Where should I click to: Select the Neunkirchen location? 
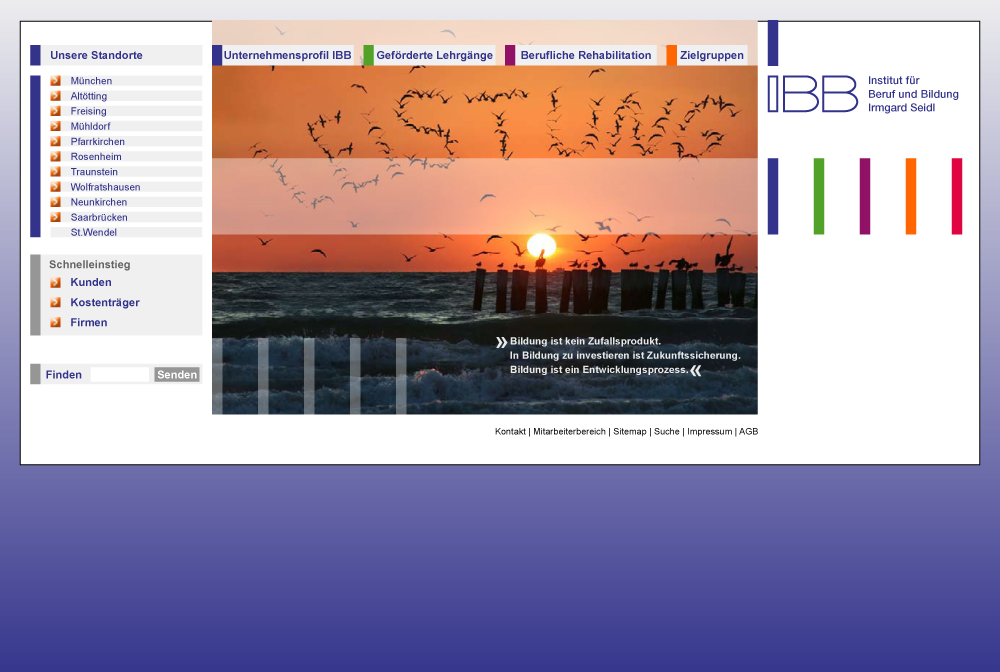tap(98, 202)
